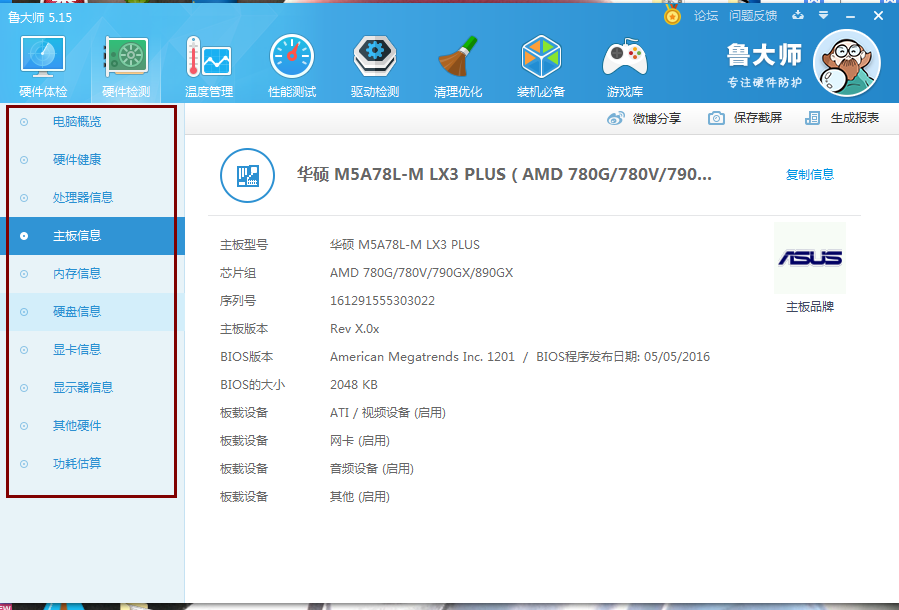Close the Lu Dashi window
Screen dimensions: 899x610
click(x=878, y=16)
